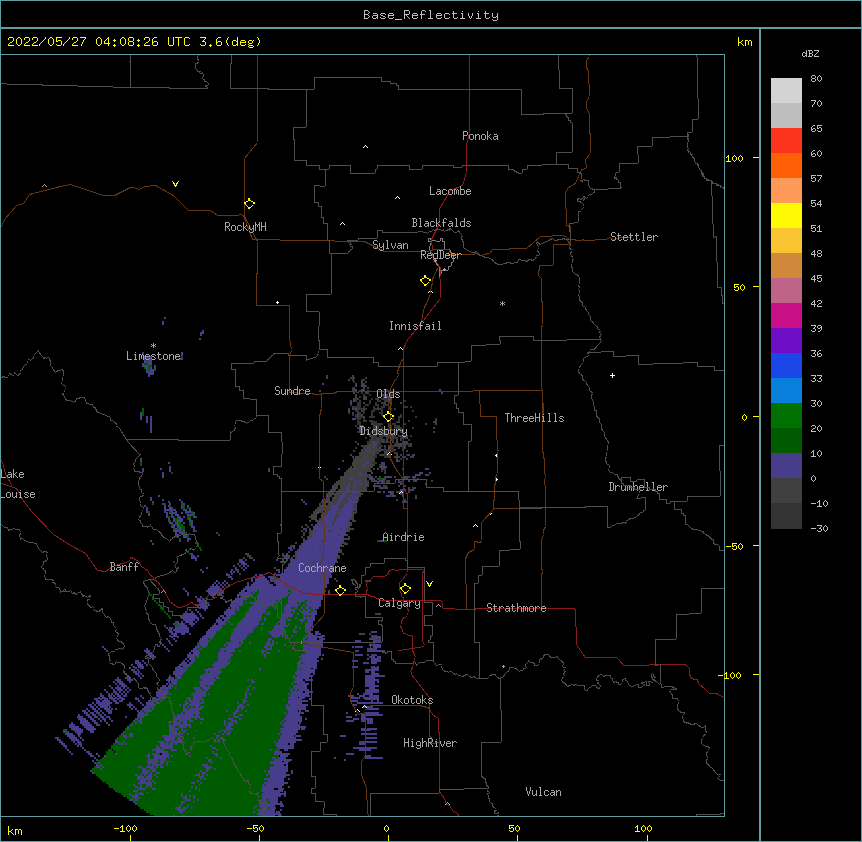This screenshot has height=842, width=862.
Task: Click the Calgary city label
Action: [399, 603]
